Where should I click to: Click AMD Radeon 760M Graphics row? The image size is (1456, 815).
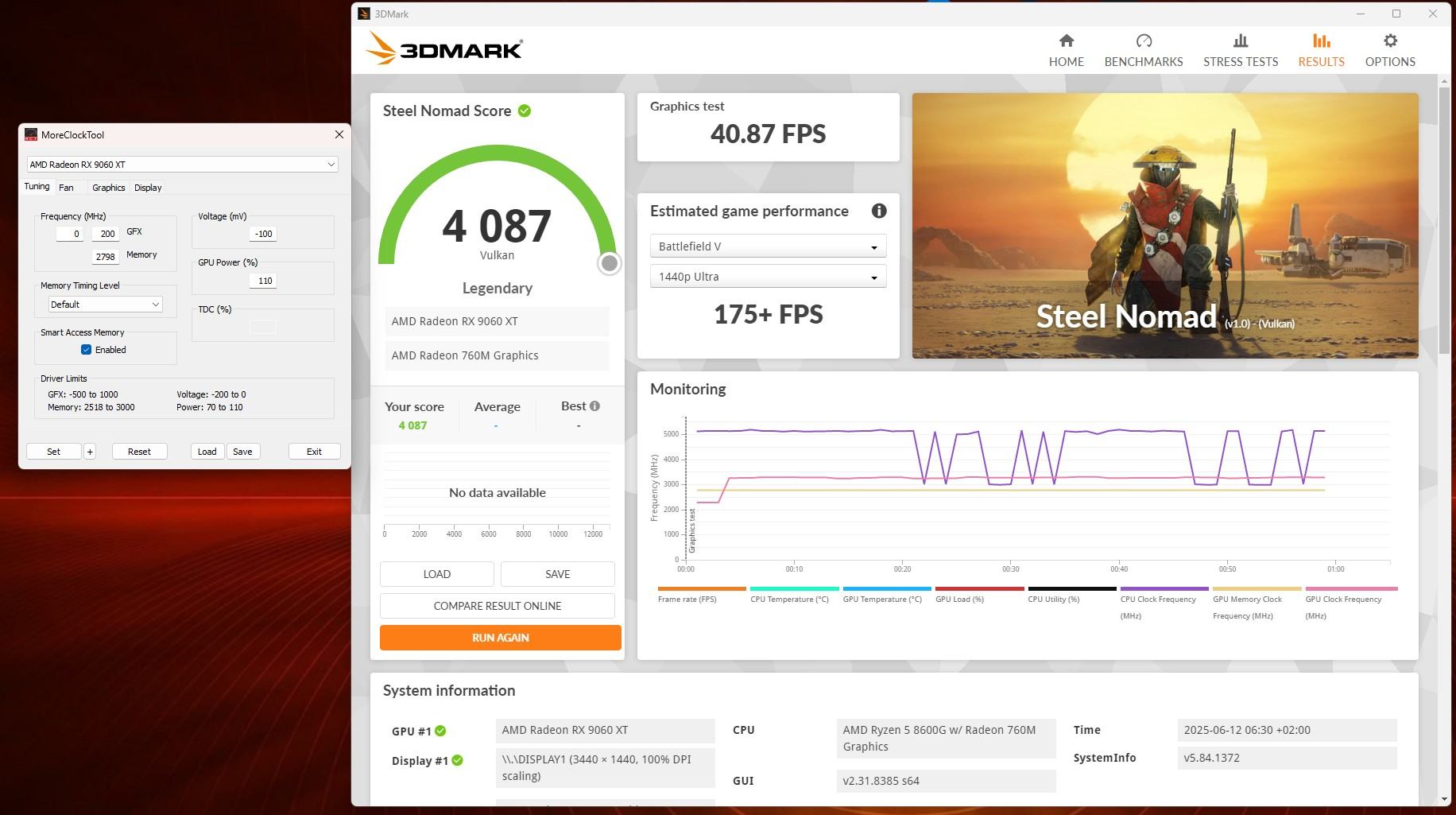[x=498, y=355]
